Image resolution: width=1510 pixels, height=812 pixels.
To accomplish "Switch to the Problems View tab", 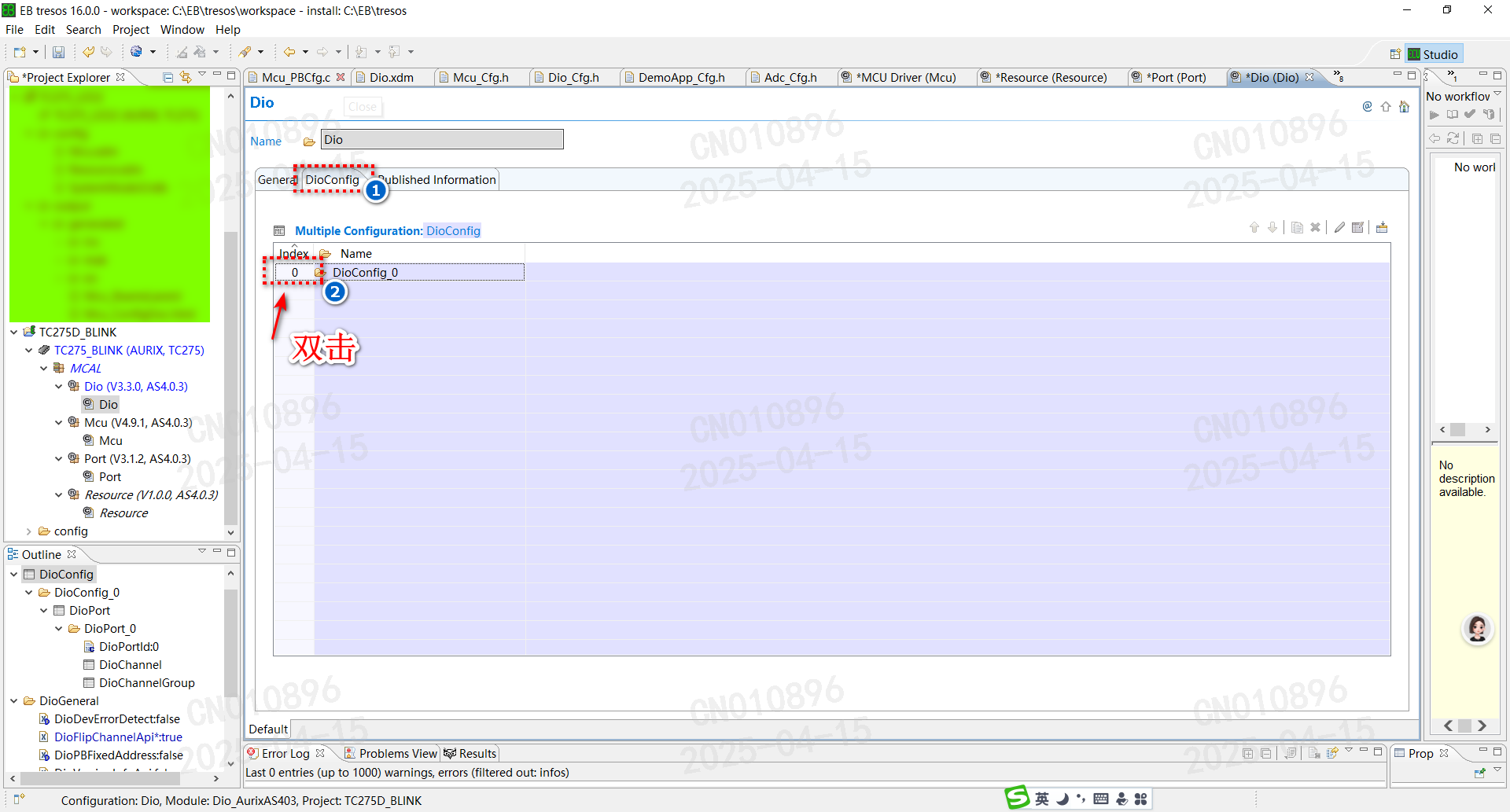I will click(390, 753).
